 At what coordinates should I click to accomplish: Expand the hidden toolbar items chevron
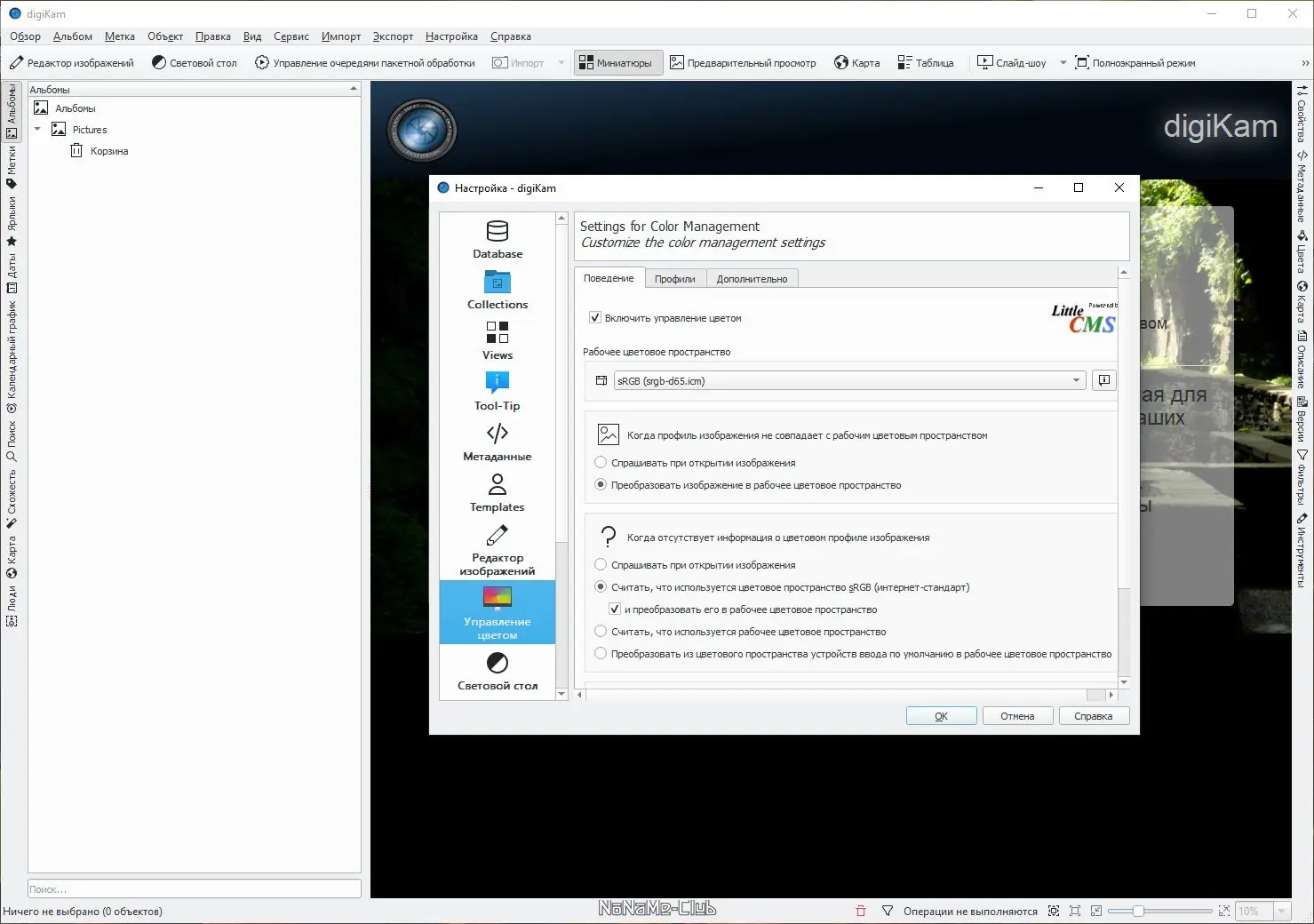pos(1304,63)
